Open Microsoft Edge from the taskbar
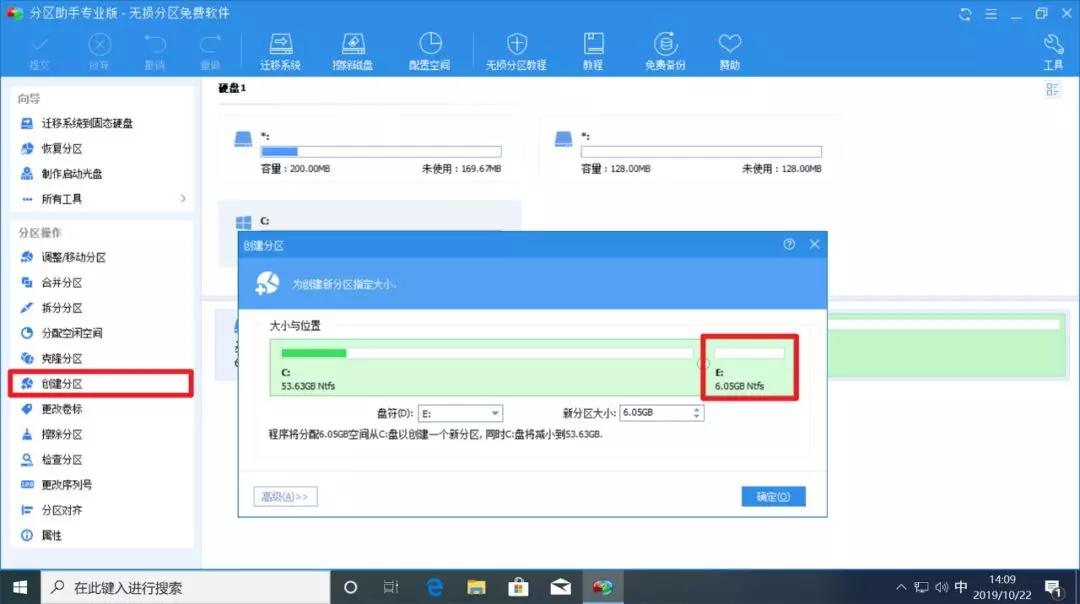This screenshot has width=1080, height=604. tap(434, 587)
